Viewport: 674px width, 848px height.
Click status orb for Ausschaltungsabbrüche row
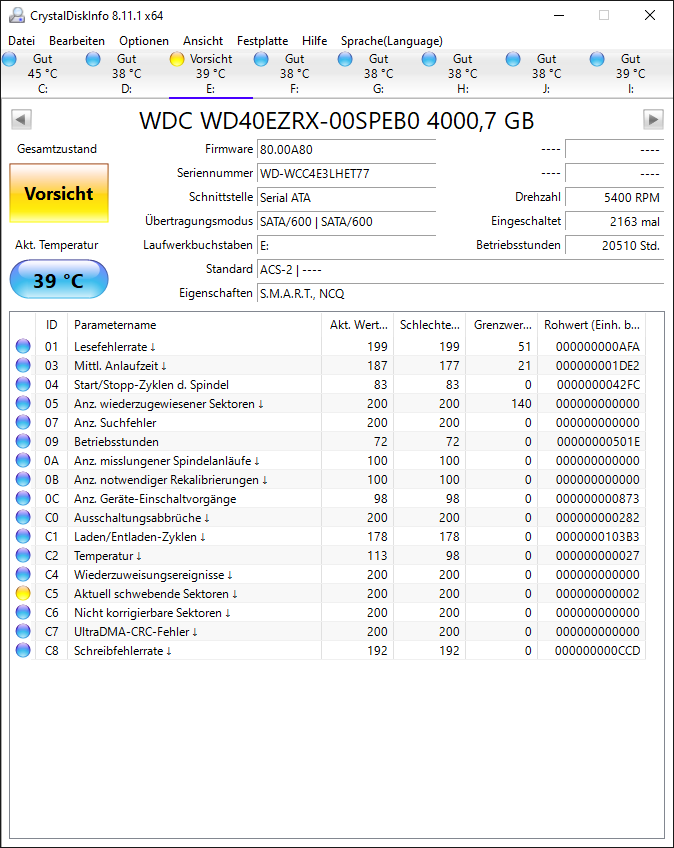coord(23,518)
